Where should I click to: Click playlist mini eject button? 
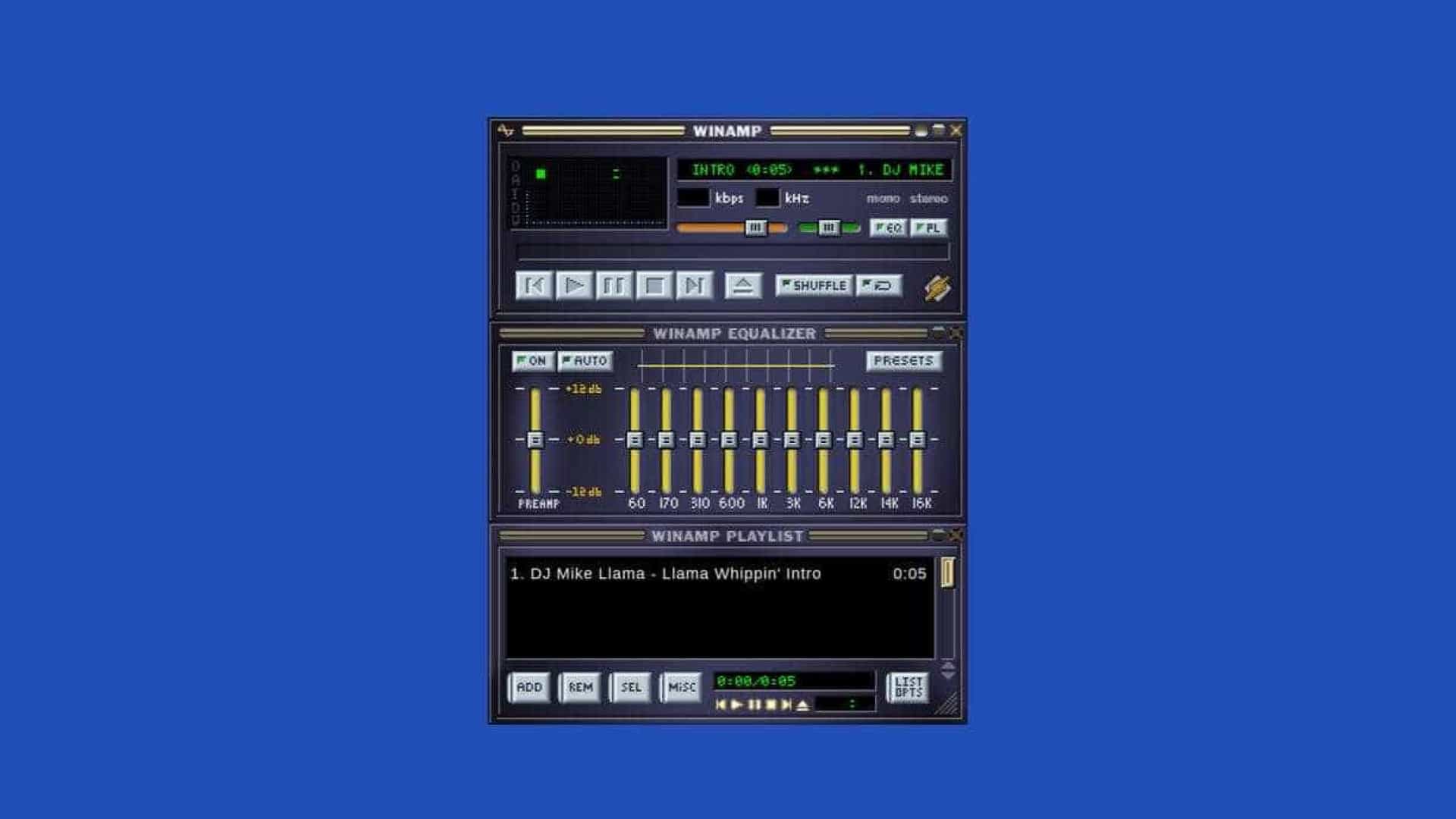click(803, 704)
